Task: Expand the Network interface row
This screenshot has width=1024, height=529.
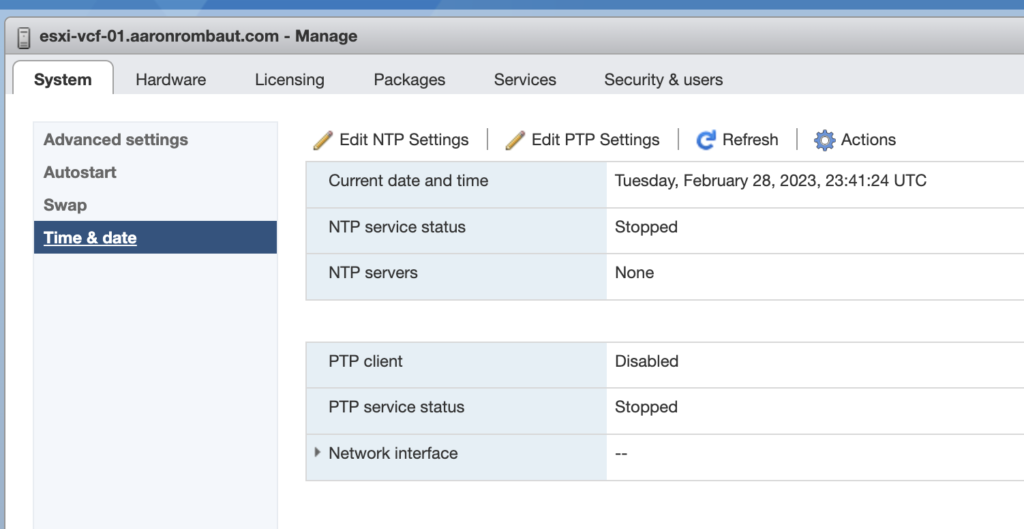Action: [x=318, y=453]
